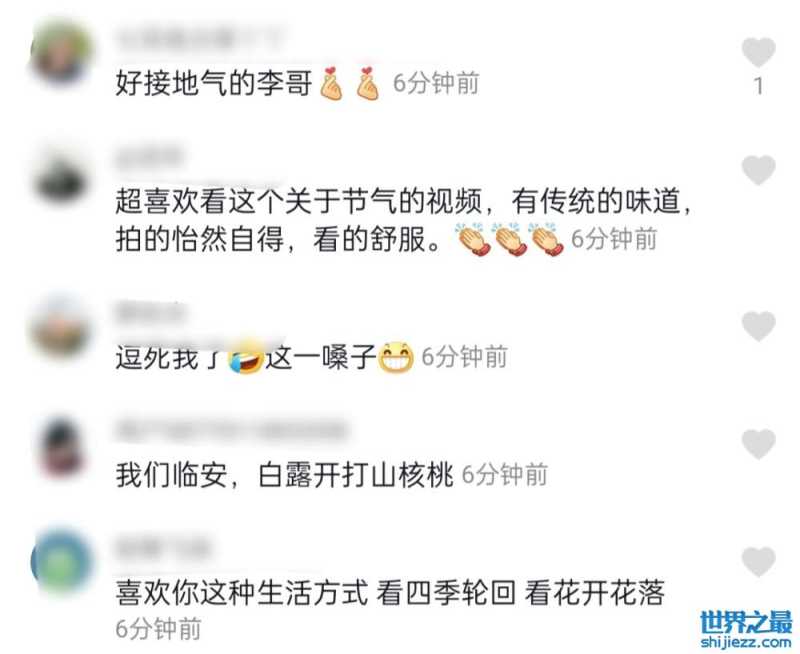The width and height of the screenshot is (800, 654).
Task: Like the comment about 节气的视频
Action: point(759,170)
